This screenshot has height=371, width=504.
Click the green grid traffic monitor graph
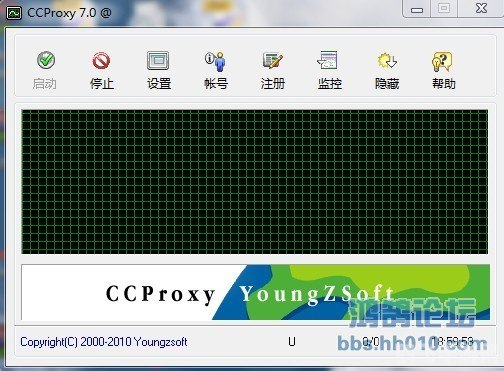[255, 182]
